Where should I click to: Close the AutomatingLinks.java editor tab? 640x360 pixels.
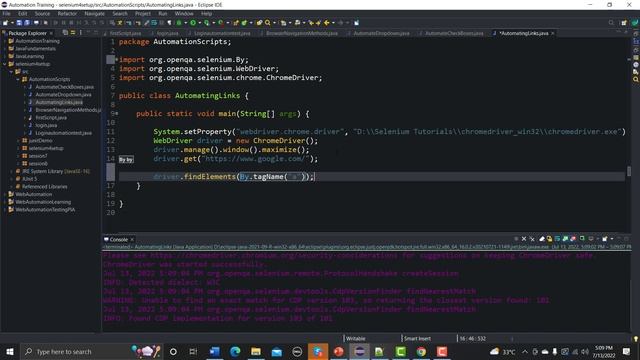[x=553, y=33]
